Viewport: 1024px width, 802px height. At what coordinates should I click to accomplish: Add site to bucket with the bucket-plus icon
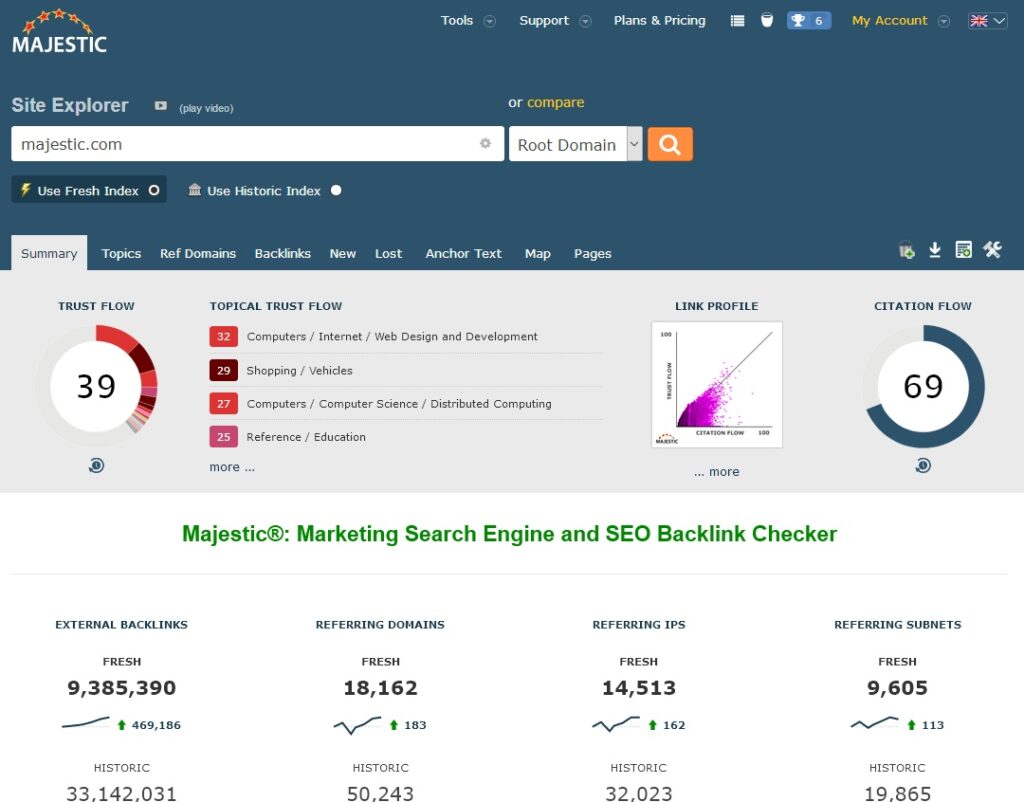(x=906, y=250)
